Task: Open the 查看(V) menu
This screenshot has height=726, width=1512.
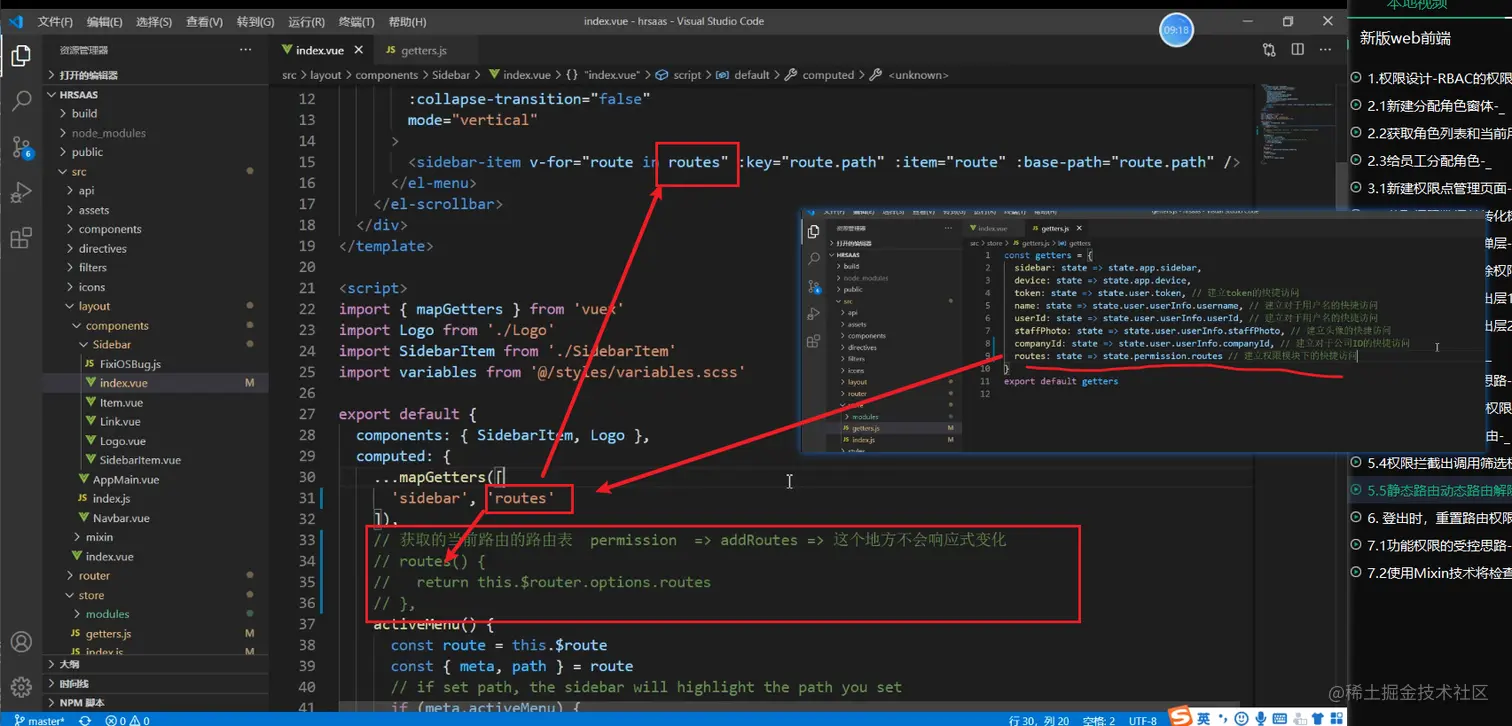Action: point(204,22)
